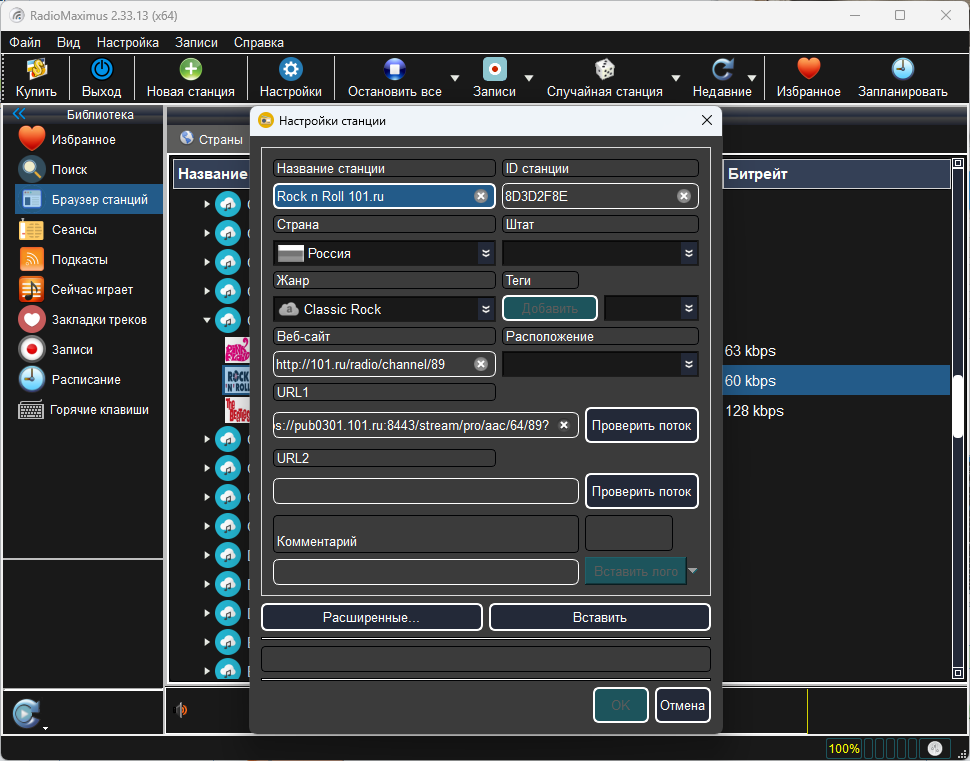Clear the station name field
This screenshot has height=761, width=970.
[x=481, y=196]
